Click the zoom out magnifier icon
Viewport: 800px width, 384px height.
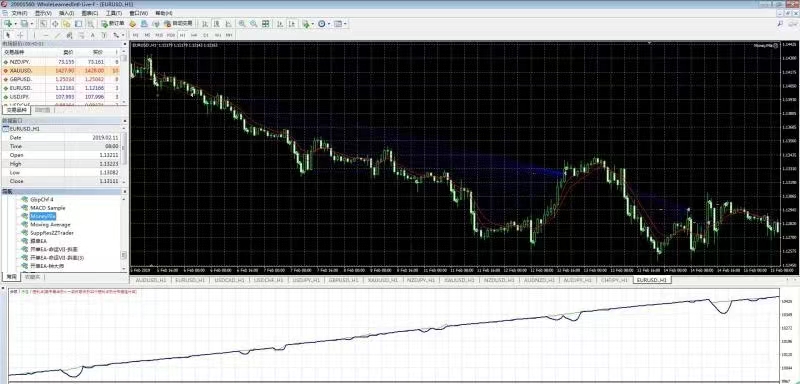pyautogui.click(x=254, y=23)
